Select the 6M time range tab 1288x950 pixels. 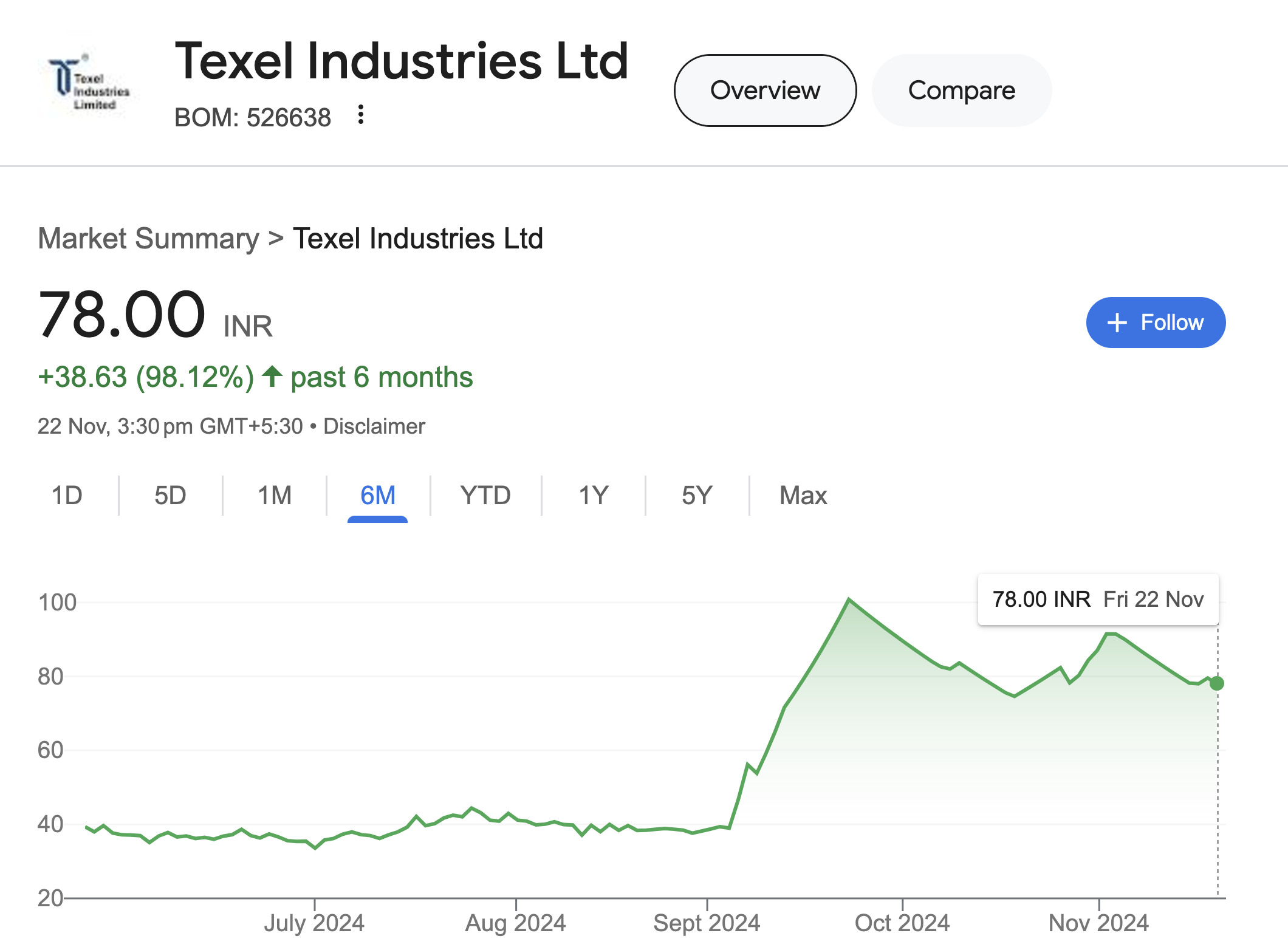tap(377, 496)
